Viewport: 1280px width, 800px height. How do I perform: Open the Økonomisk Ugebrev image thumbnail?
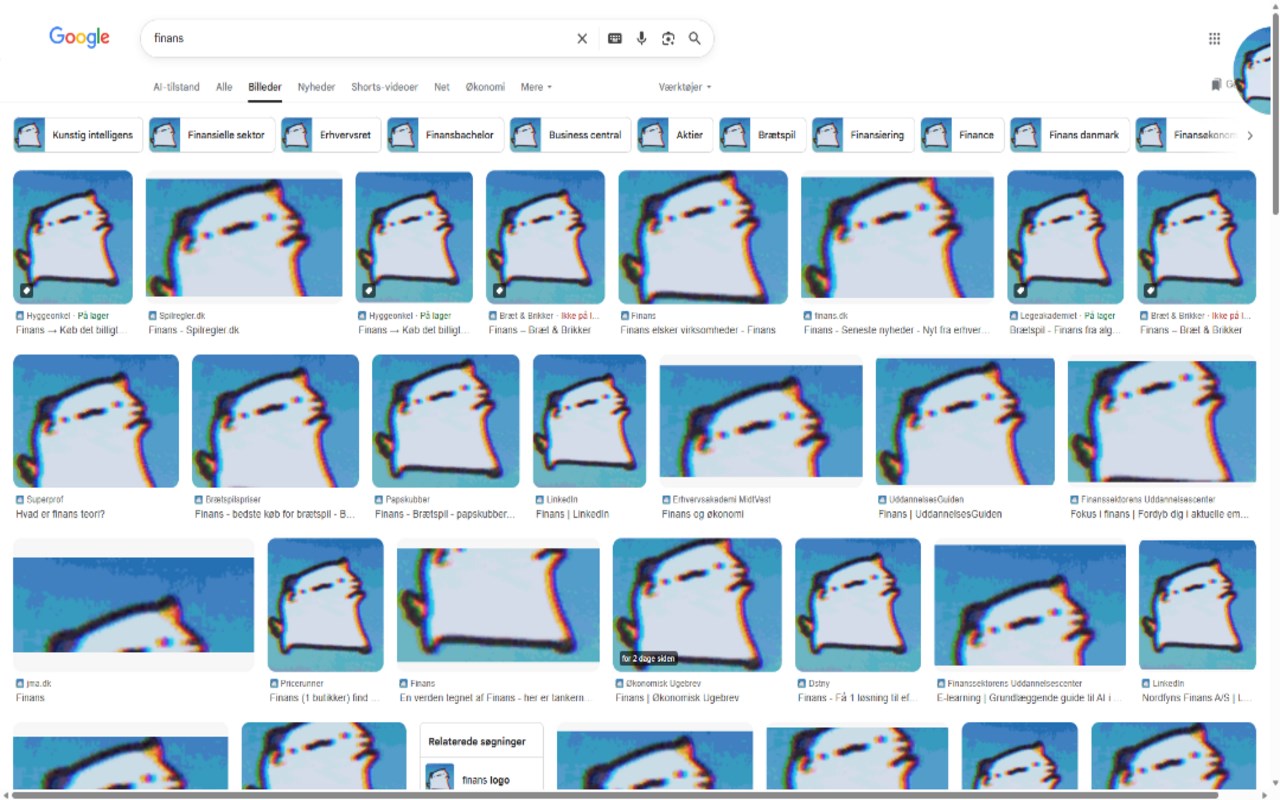(697, 605)
